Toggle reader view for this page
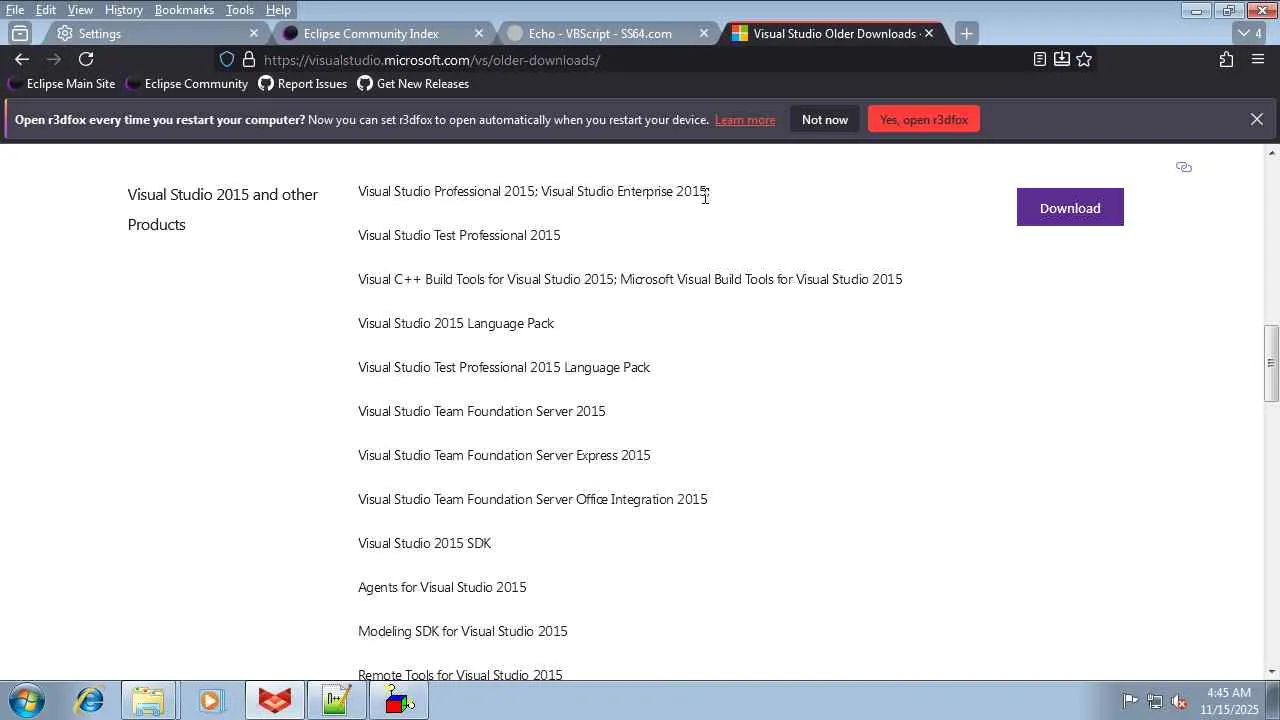This screenshot has height=720, width=1280. [1040, 60]
